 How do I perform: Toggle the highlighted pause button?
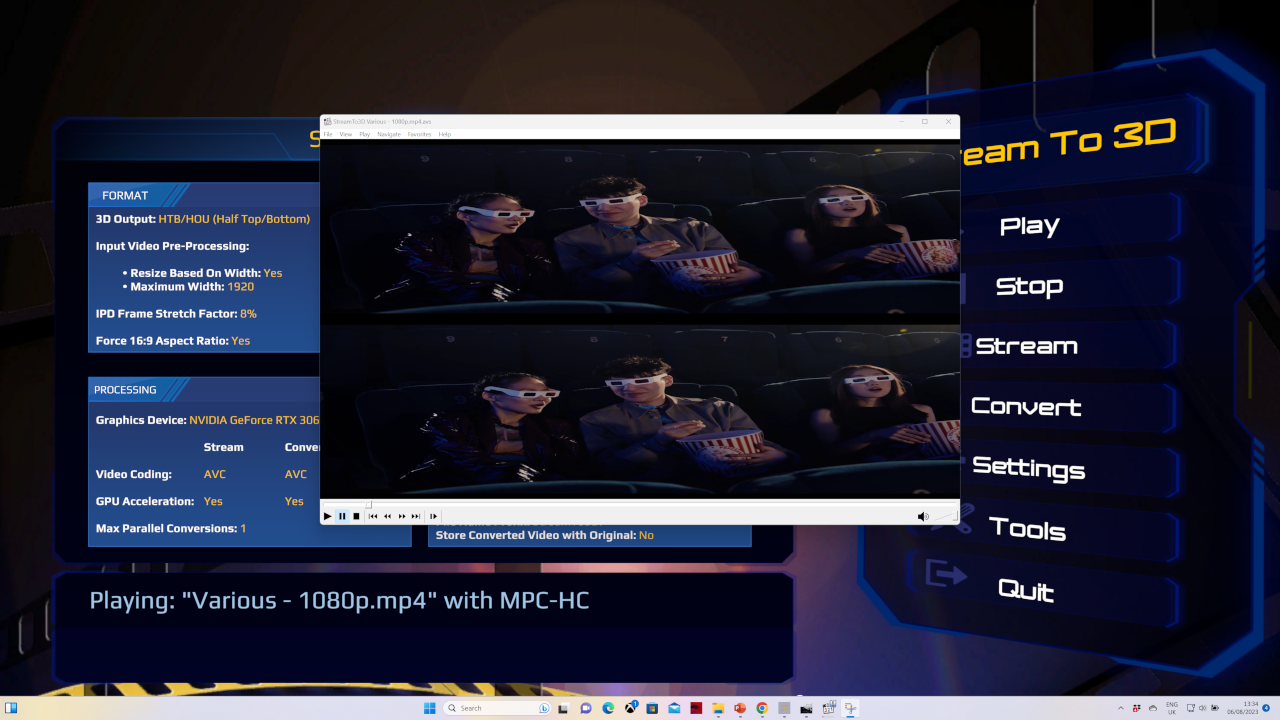pyautogui.click(x=342, y=516)
